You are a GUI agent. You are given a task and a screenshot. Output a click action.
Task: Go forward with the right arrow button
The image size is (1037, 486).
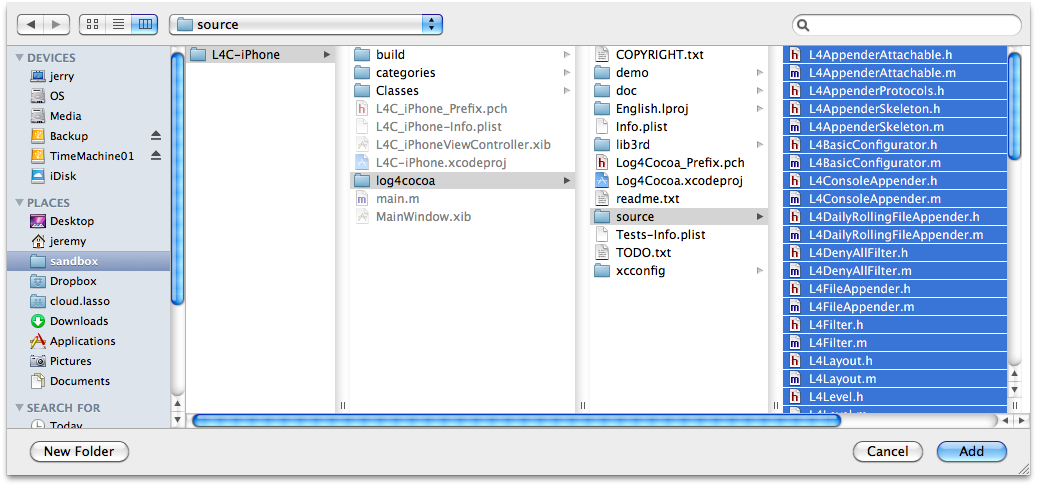(56, 24)
